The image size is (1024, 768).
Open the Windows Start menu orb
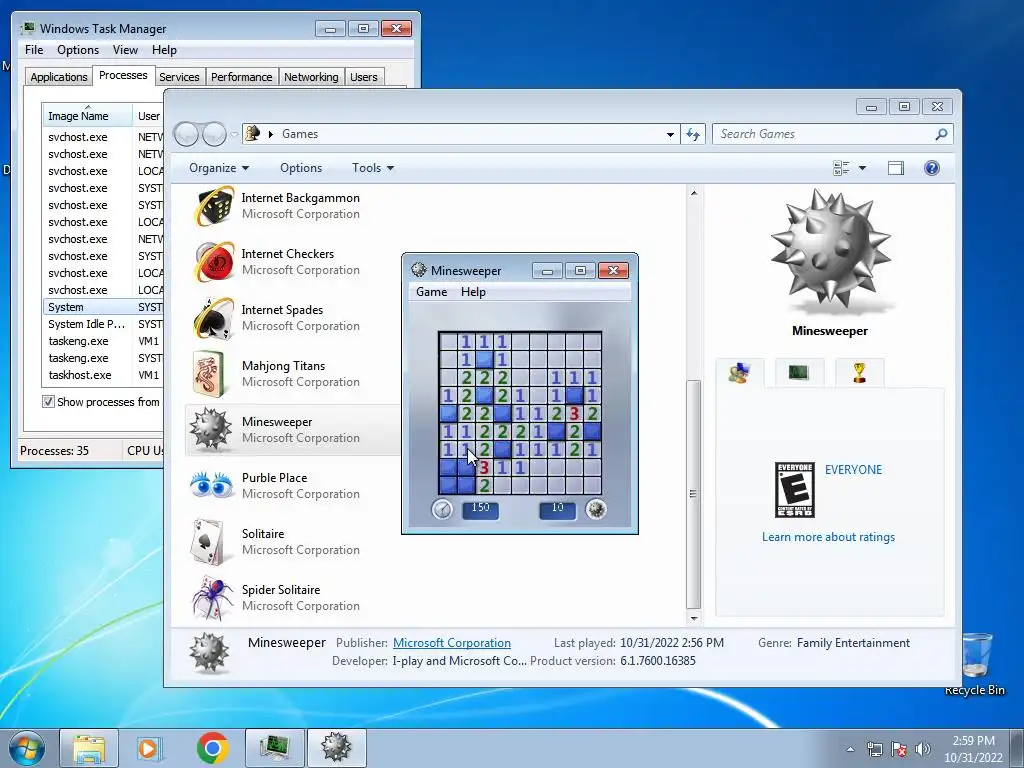[27, 748]
